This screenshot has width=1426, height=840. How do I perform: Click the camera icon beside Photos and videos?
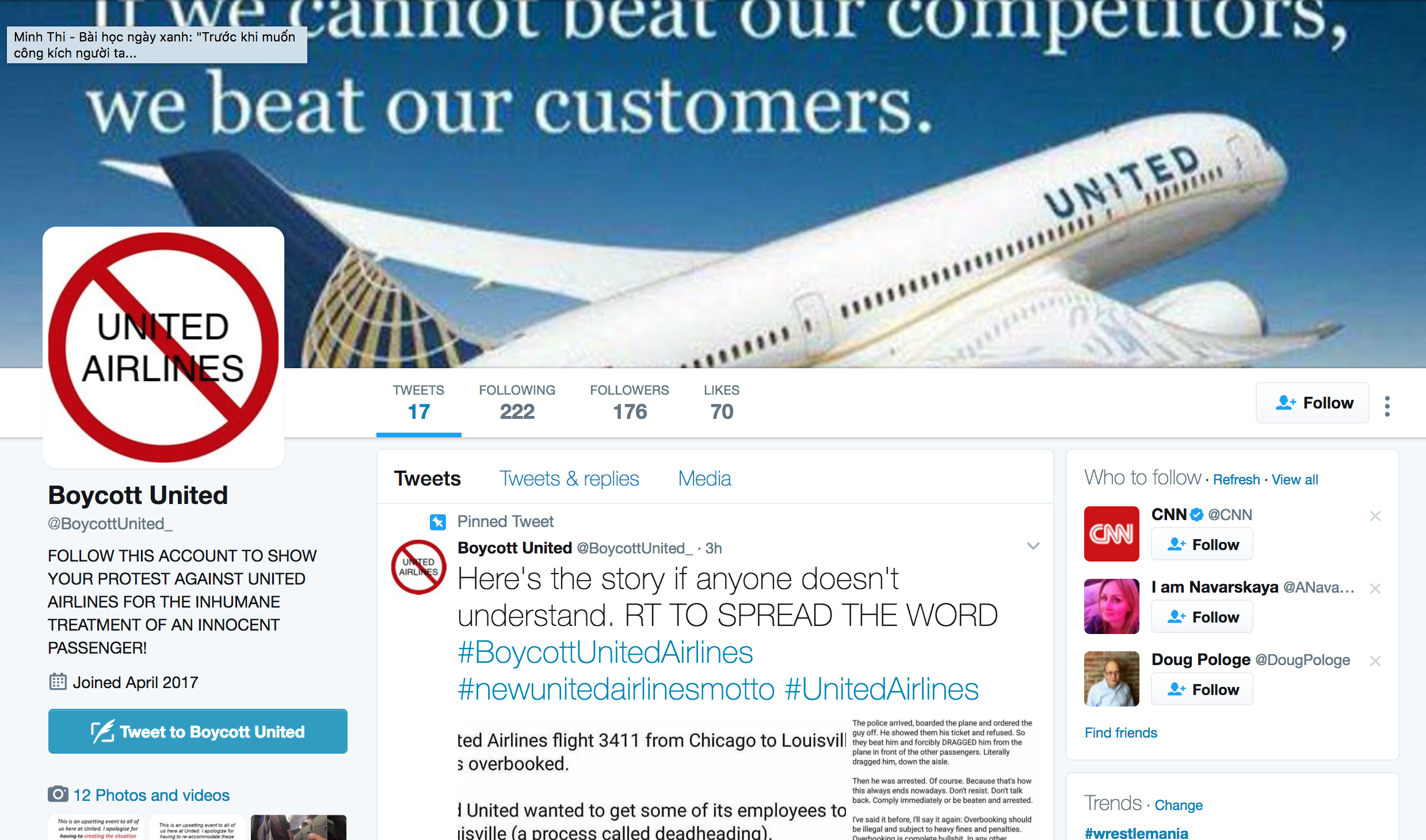click(58, 795)
